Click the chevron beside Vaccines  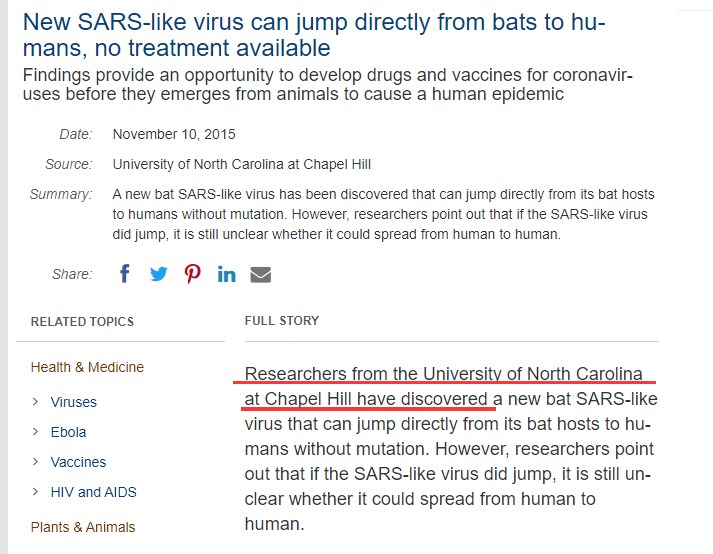click(x=35, y=462)
